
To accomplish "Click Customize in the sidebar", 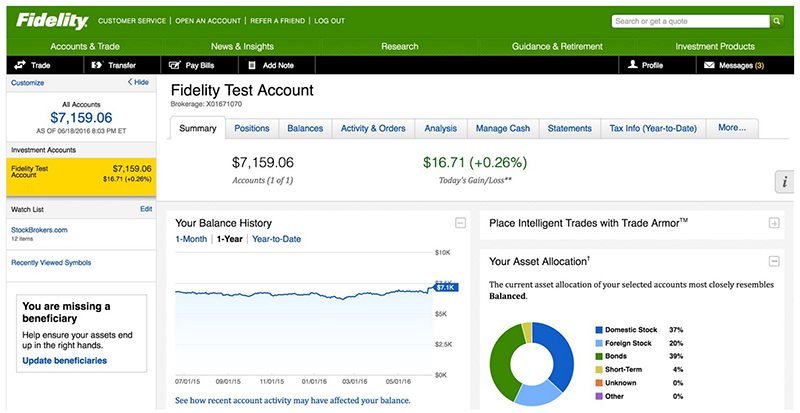I will 28,83.
